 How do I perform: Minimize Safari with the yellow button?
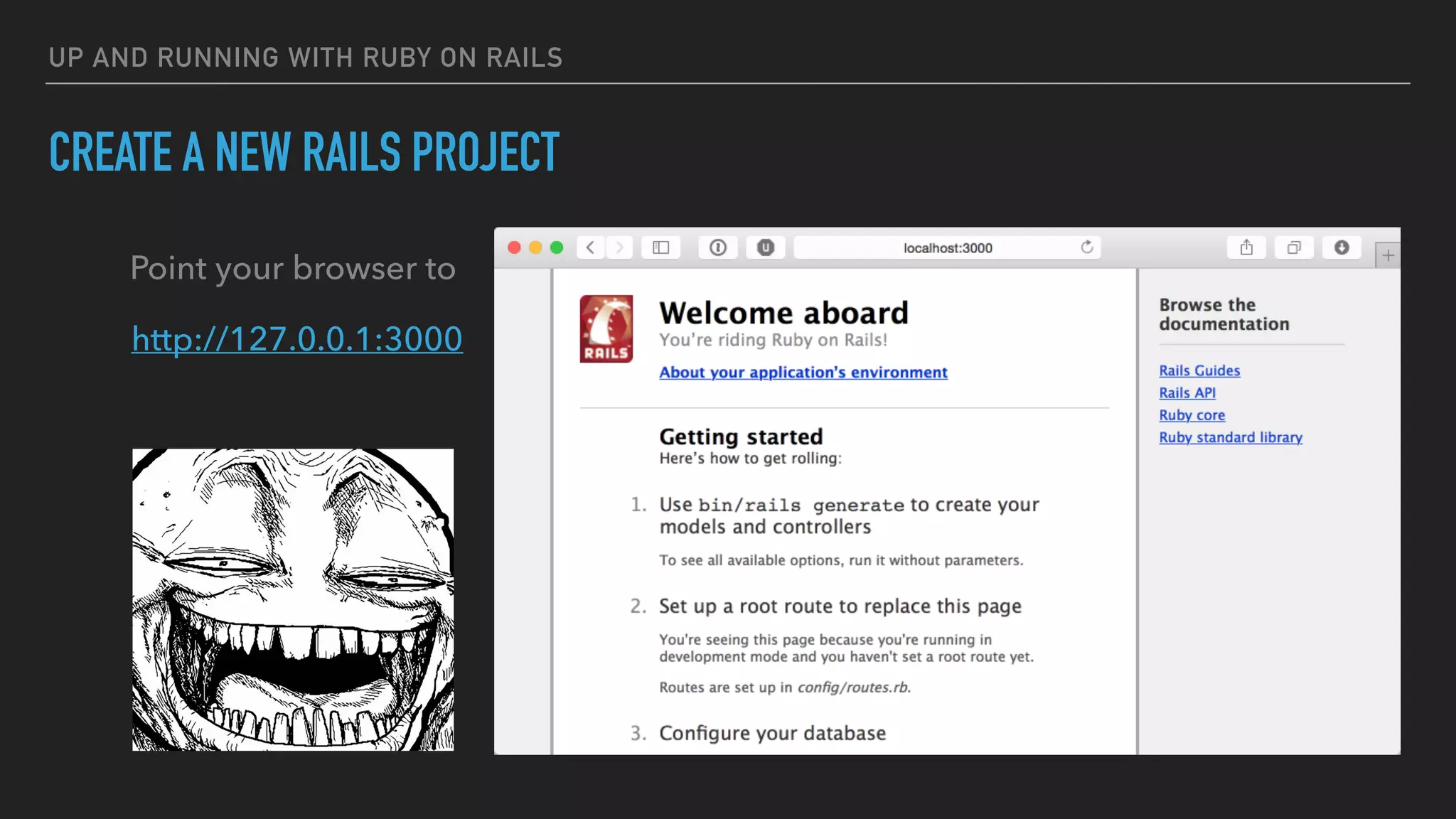[x=536, y=247]
